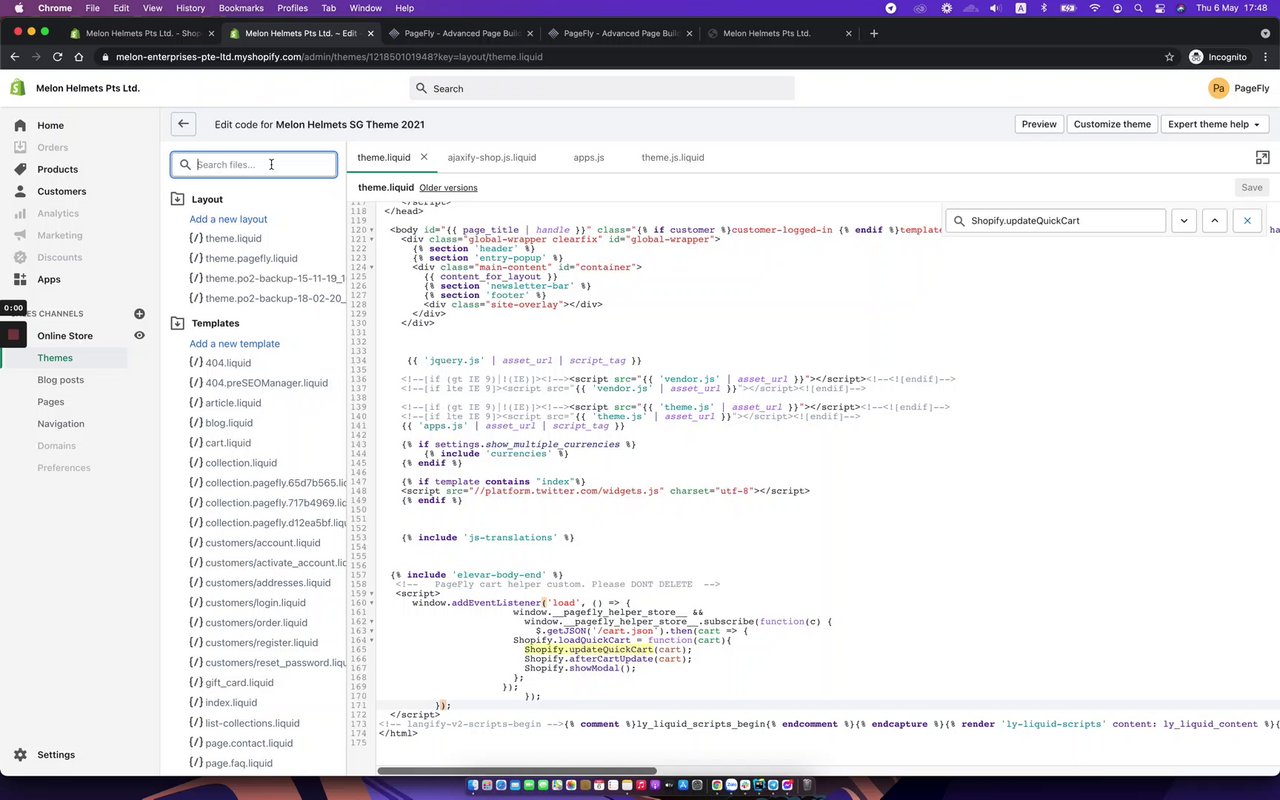Image resolution: width=1280 pixels, height=800 pixels.
Task: Switch to the ajaxify-shop.js.liquid tab
Action: click(492, 157)
